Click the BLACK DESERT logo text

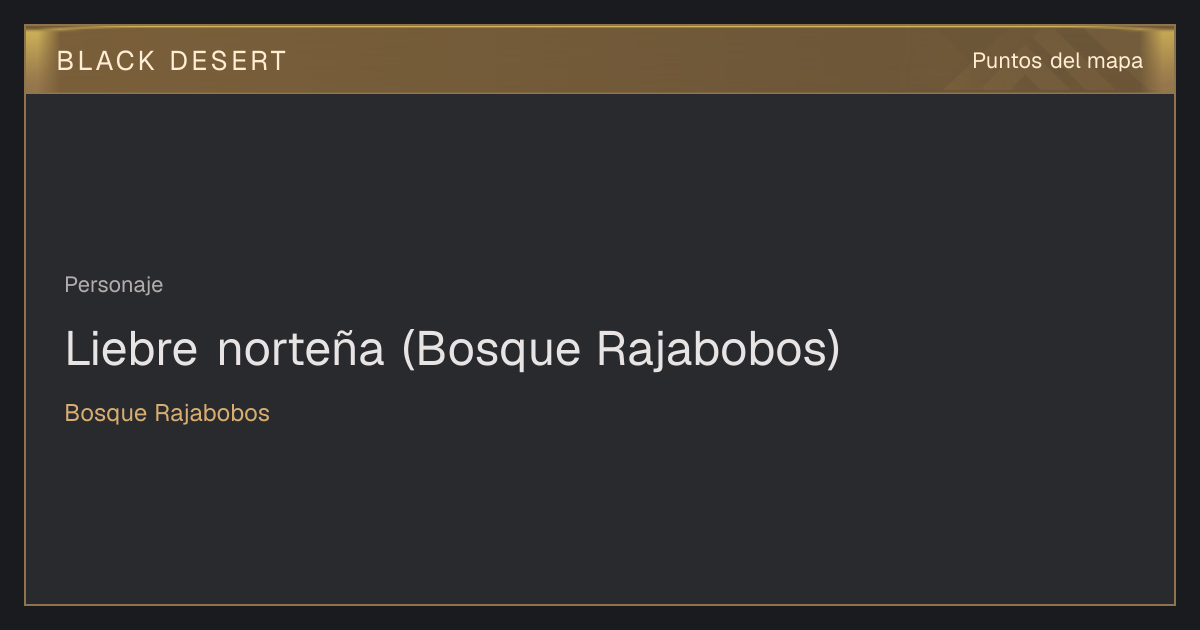click(172, 61)
